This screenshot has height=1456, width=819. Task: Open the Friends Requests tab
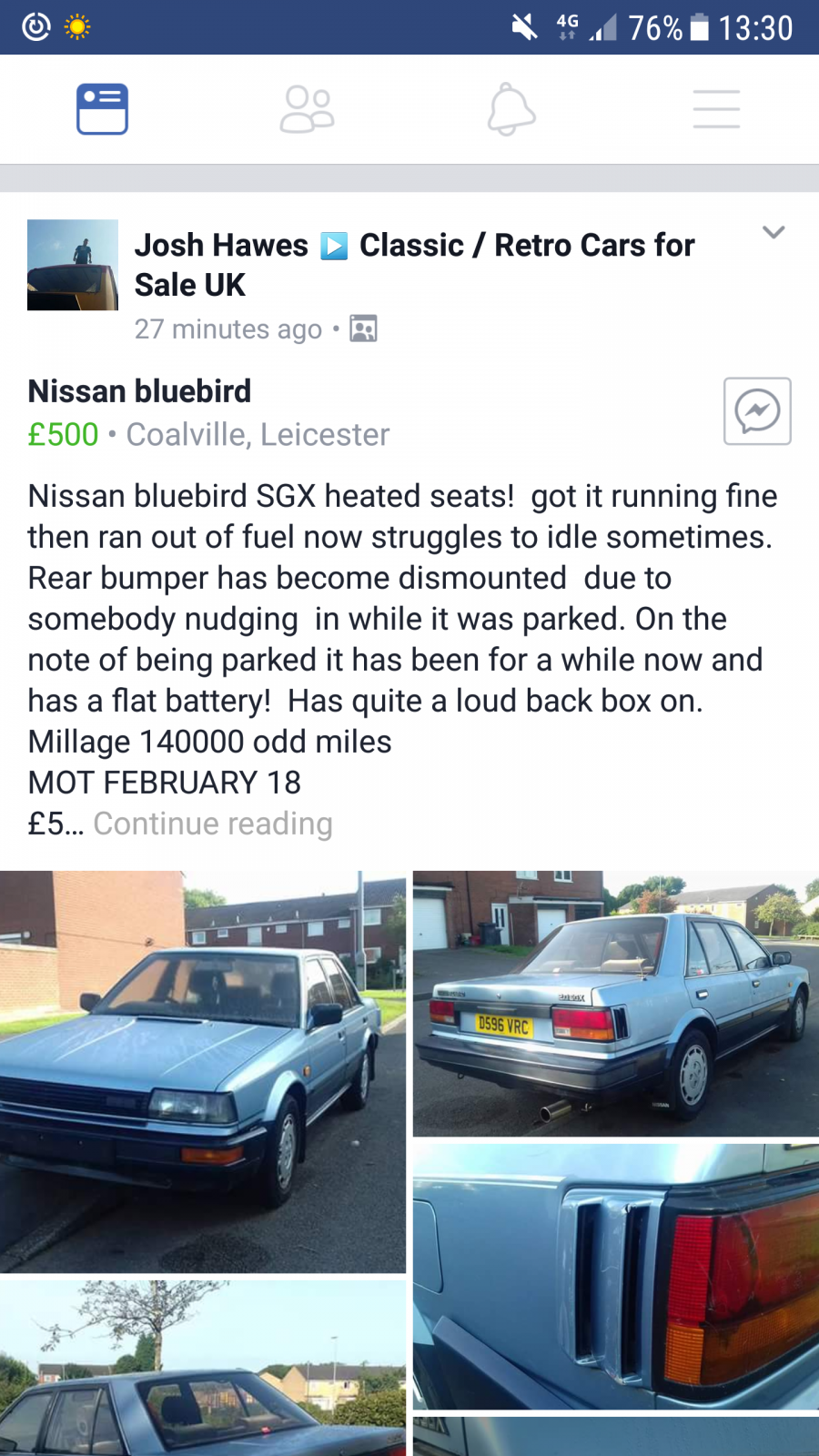point(307,109)
